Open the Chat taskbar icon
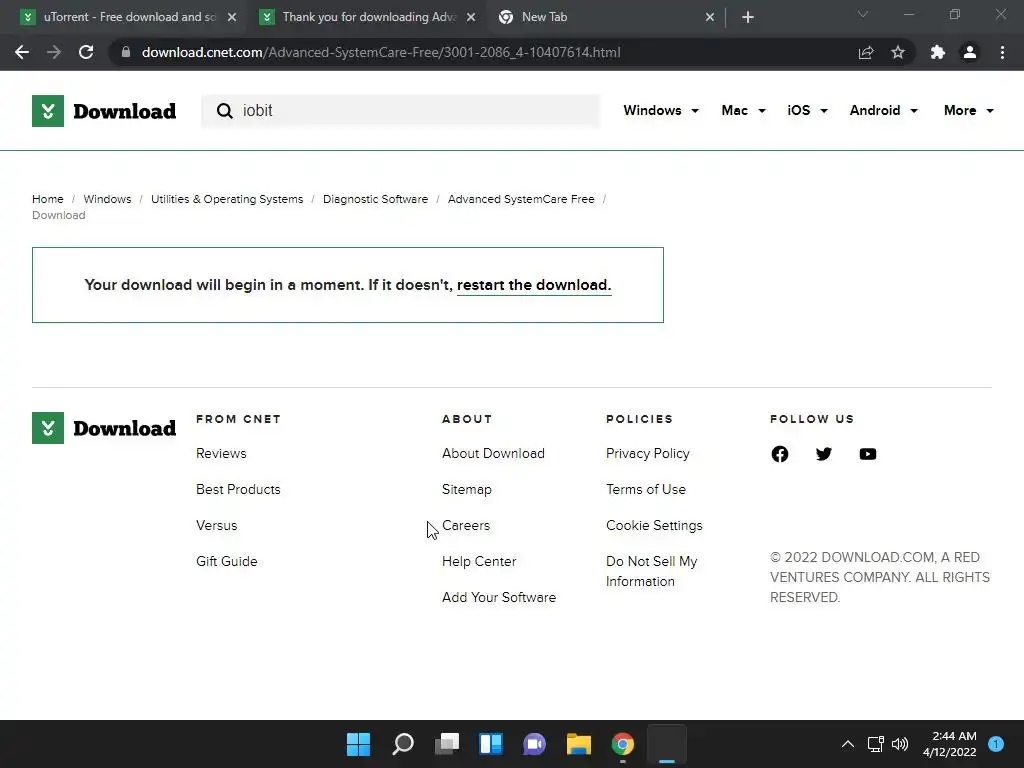The image size is (1024, 768). (534, 744)
